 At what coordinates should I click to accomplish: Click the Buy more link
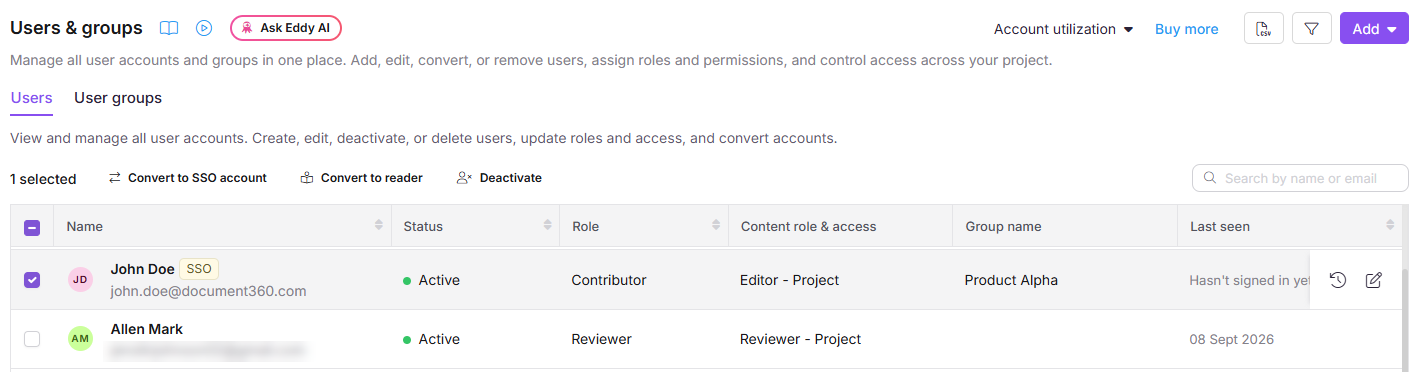1187,29
